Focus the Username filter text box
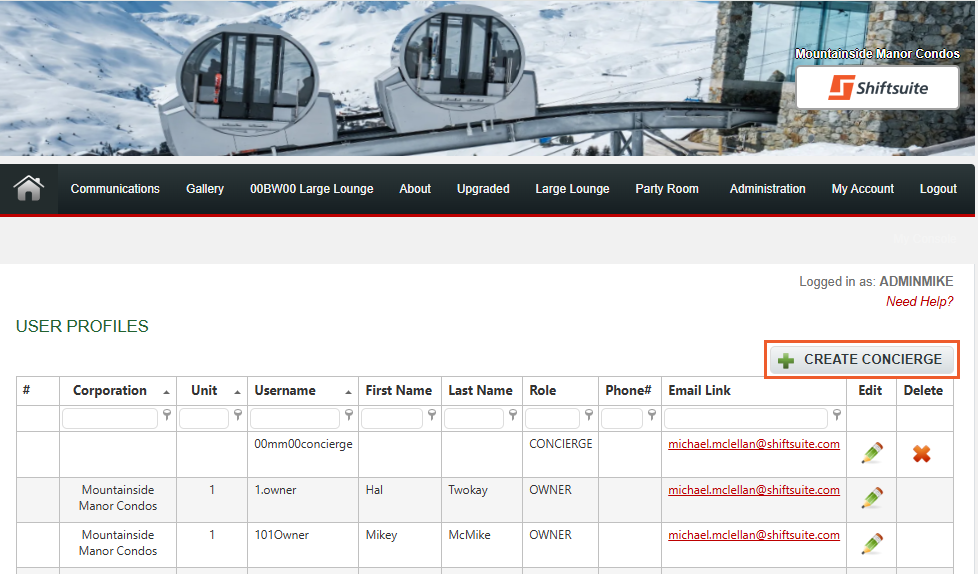Viewport: 978px width, 574px height. [x=294, y=418]
